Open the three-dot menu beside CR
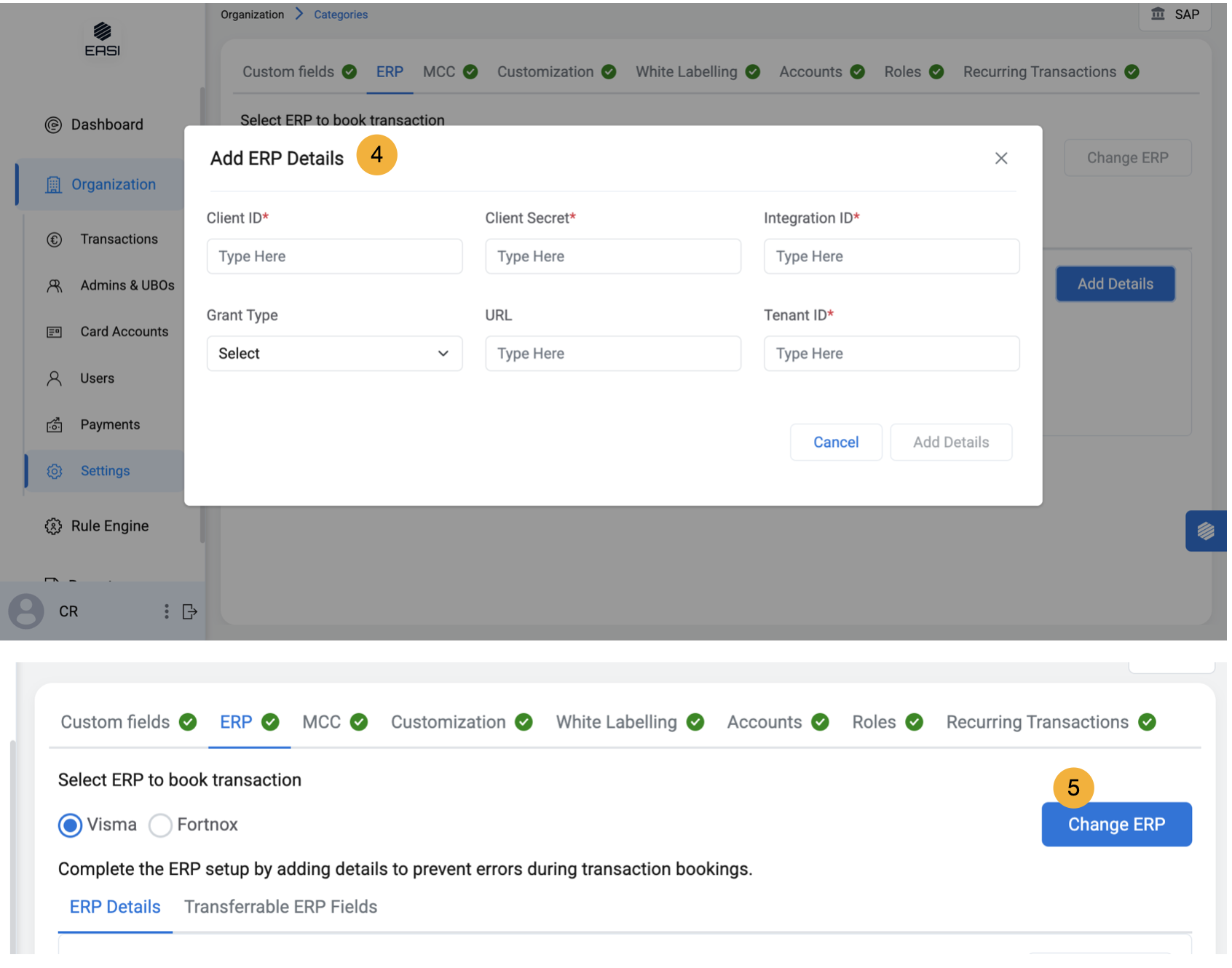1232x968 pixels. coord(167,611)
